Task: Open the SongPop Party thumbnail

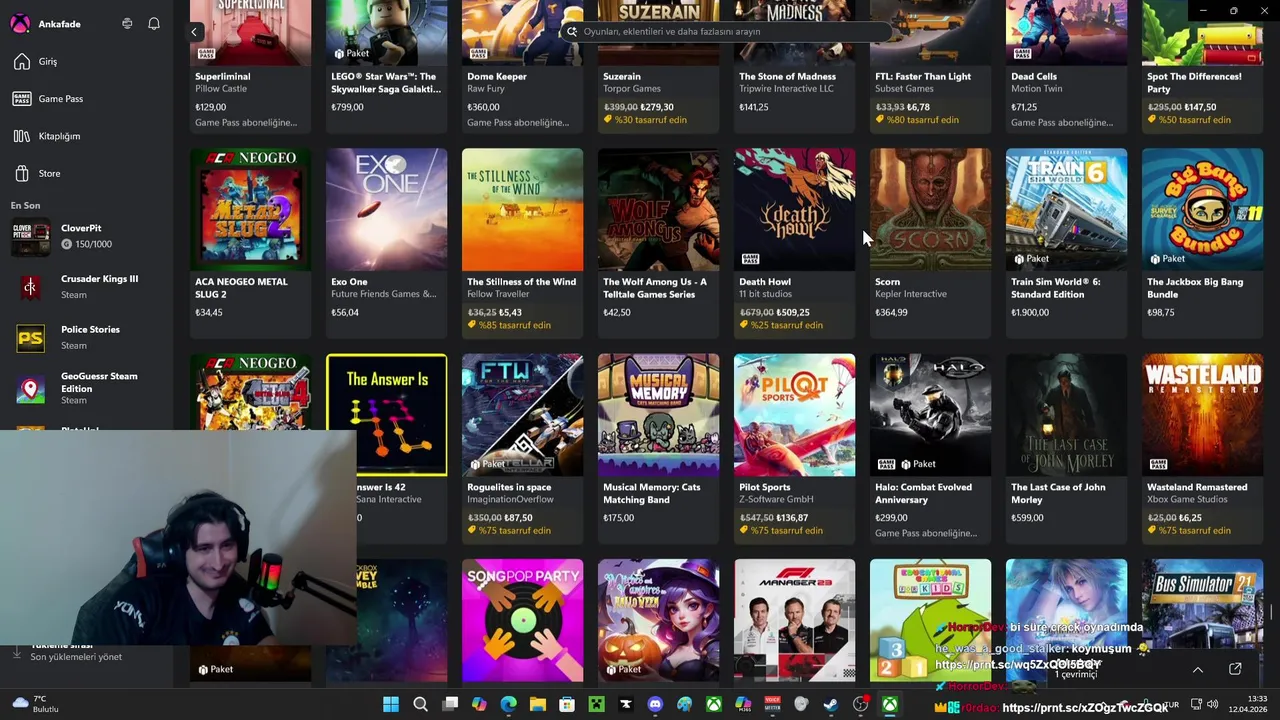Action: (523, 620)
